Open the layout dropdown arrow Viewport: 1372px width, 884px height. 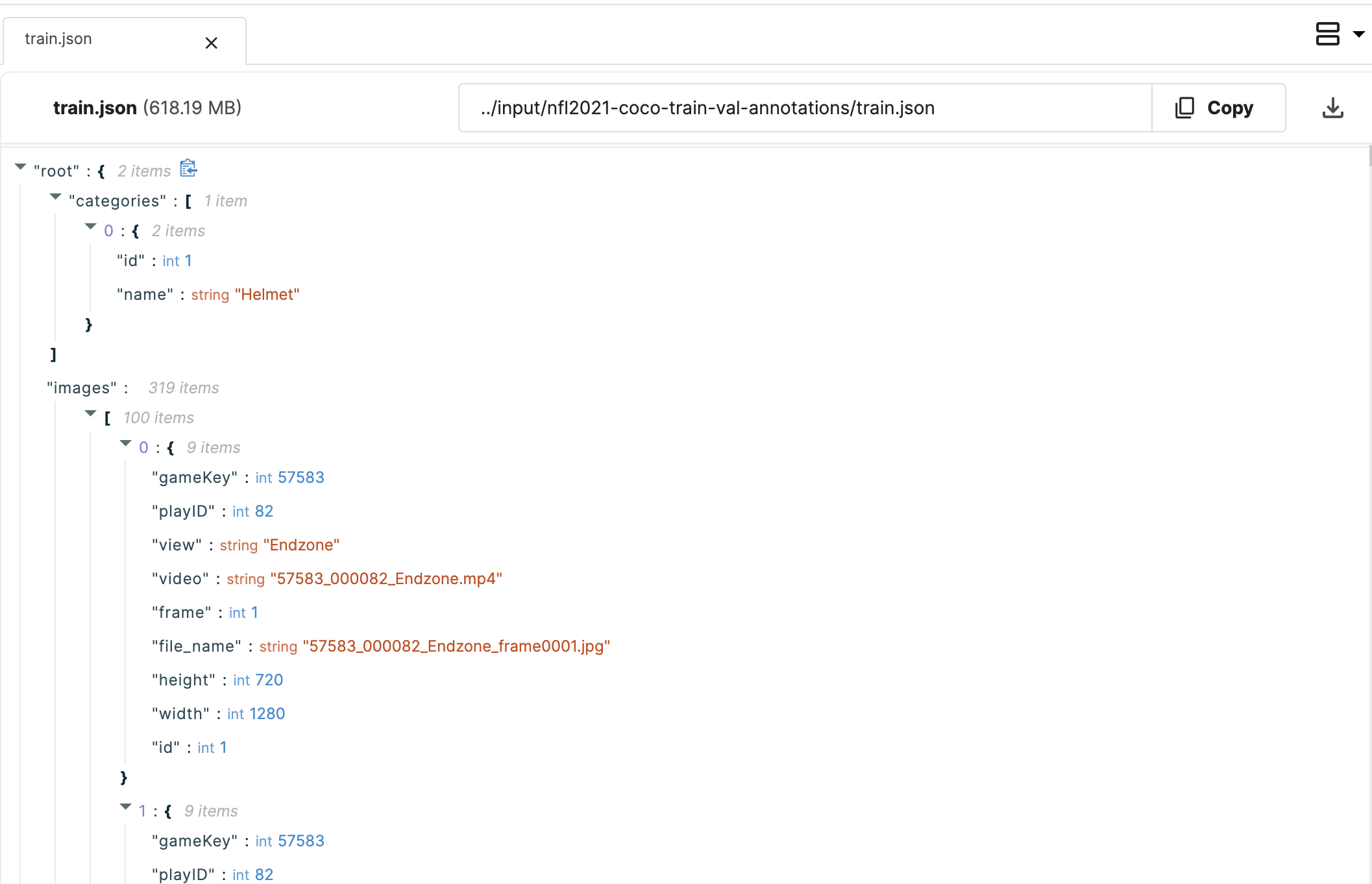1358,34
